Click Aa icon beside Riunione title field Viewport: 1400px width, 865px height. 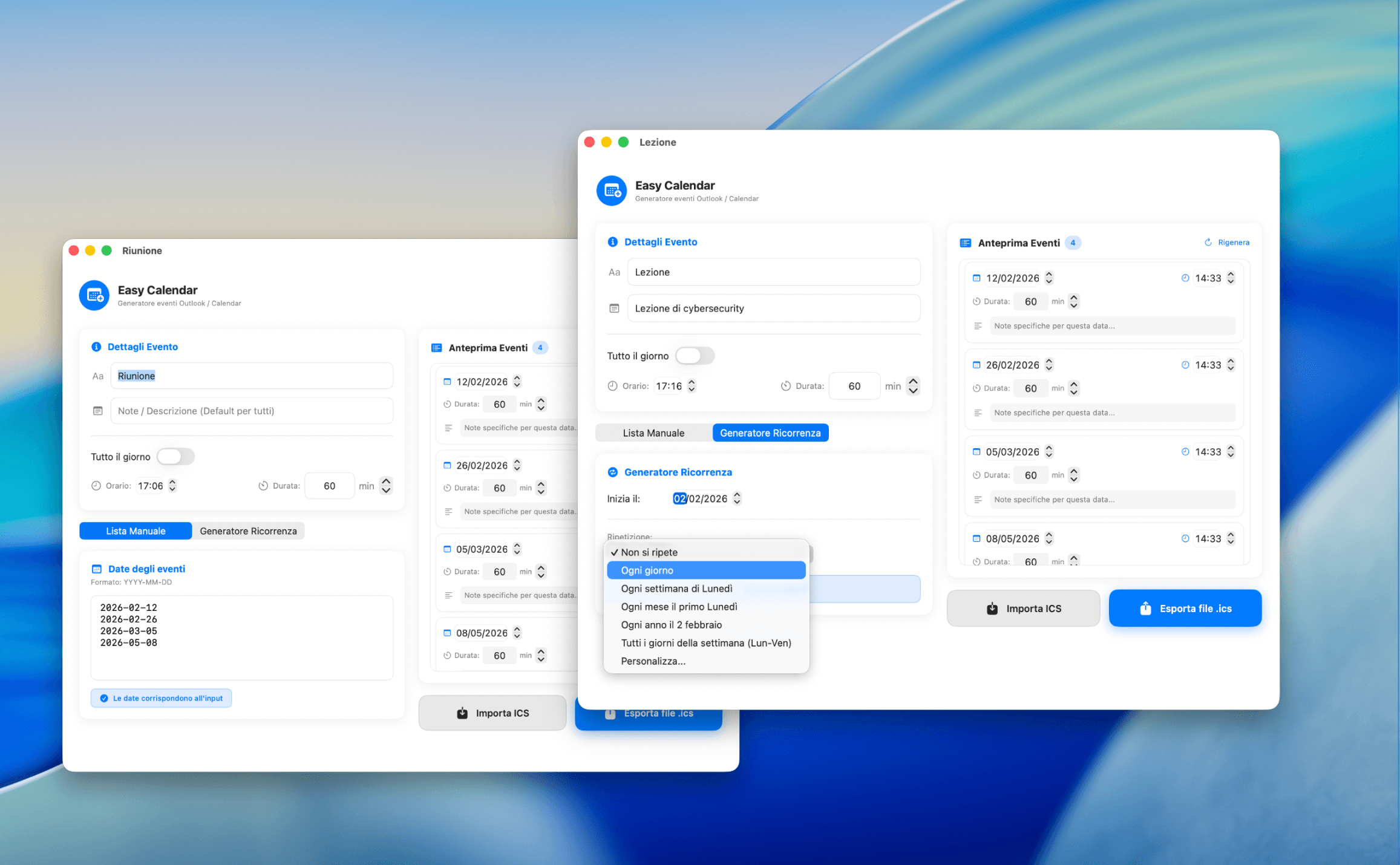point(97,376)
